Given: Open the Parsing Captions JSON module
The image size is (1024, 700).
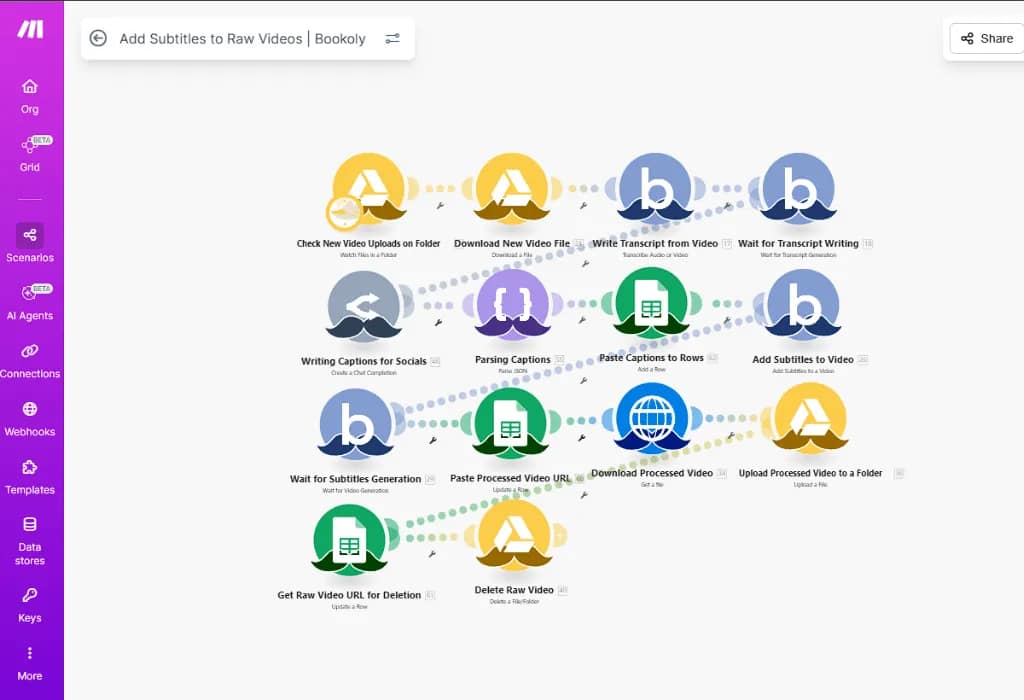Looking at the screenshot, I should (512, 305).
